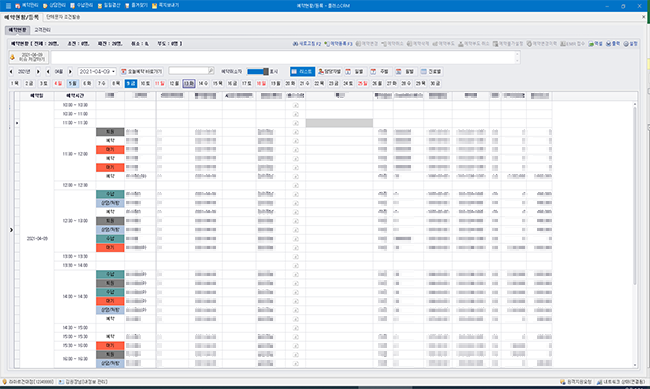Click the row icon for 10:00 ~ 10:30 slot
This screenshot has width=650, height=389.
coord(296,105)
